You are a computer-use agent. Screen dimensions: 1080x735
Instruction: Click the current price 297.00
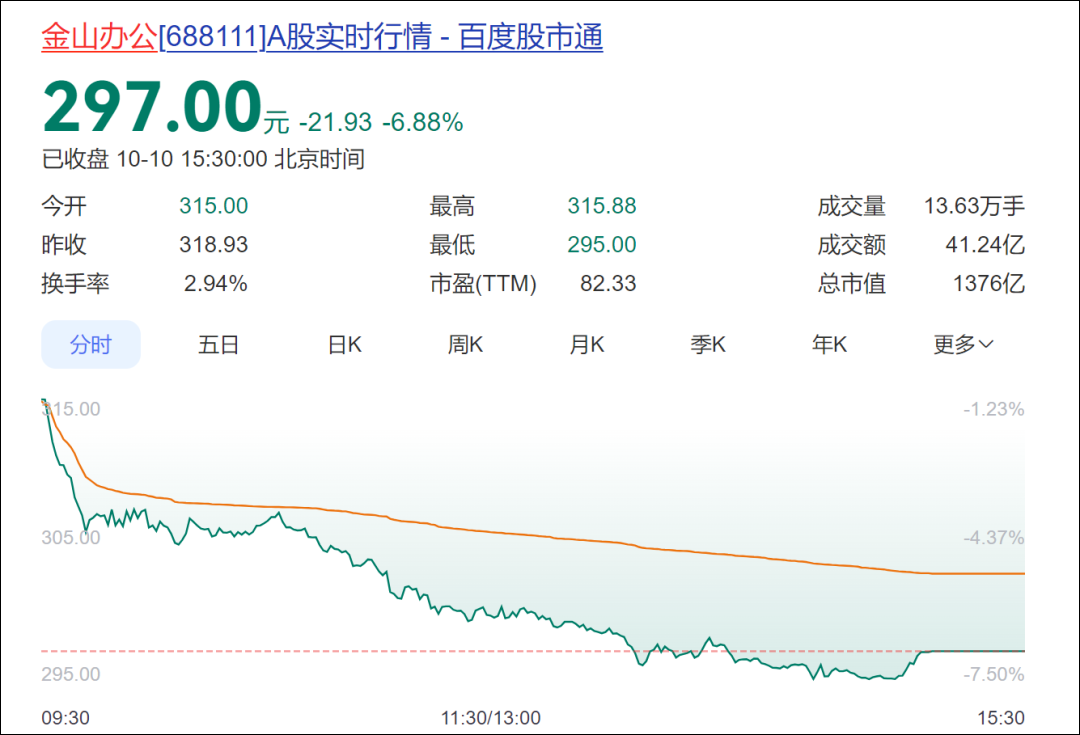tap(152, 107)
